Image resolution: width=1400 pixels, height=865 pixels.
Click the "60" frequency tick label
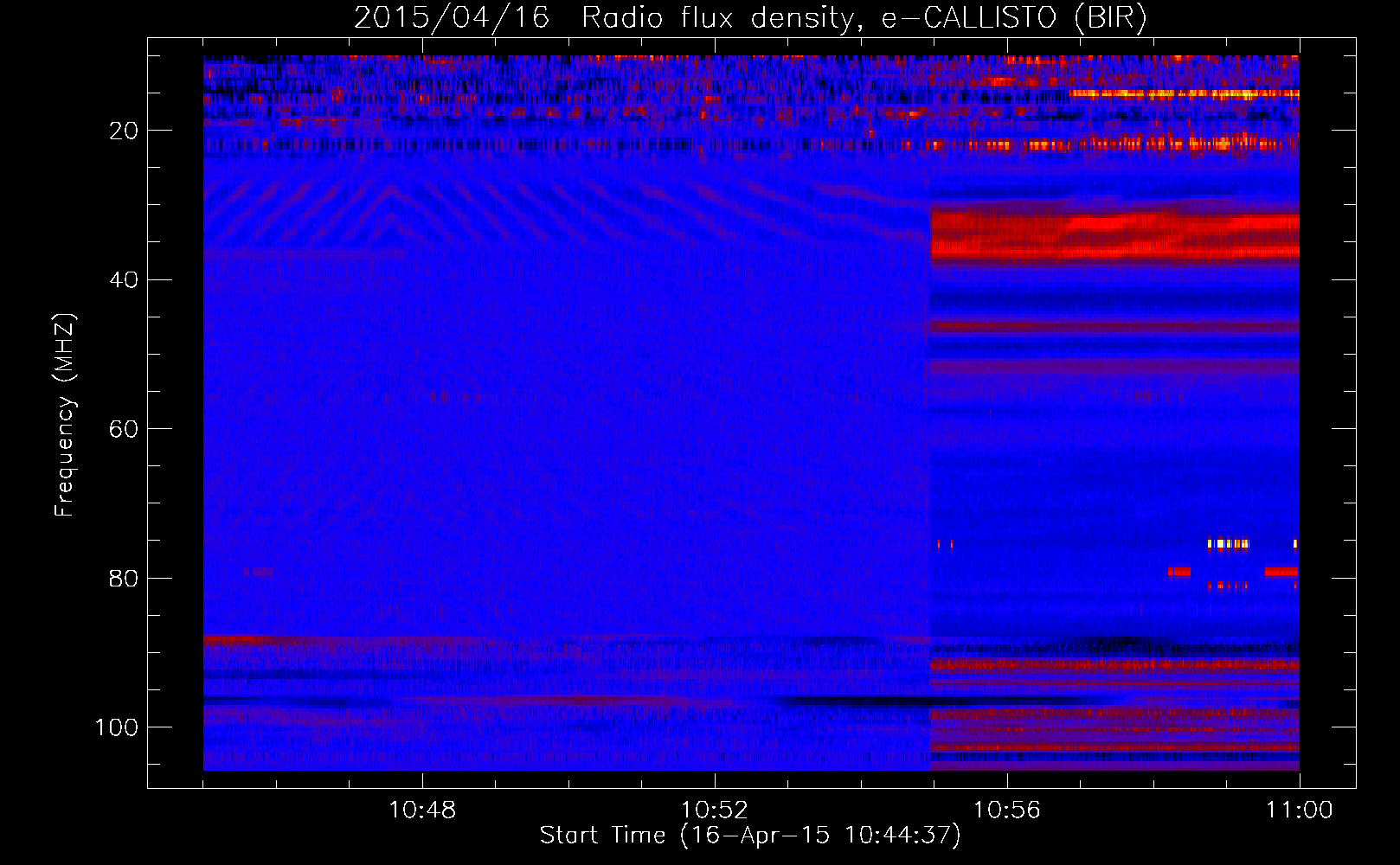tap(125, 429)
